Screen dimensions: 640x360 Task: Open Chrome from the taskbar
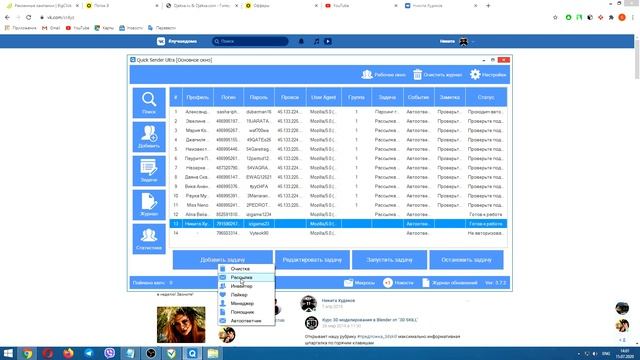(x=27, y=353)
